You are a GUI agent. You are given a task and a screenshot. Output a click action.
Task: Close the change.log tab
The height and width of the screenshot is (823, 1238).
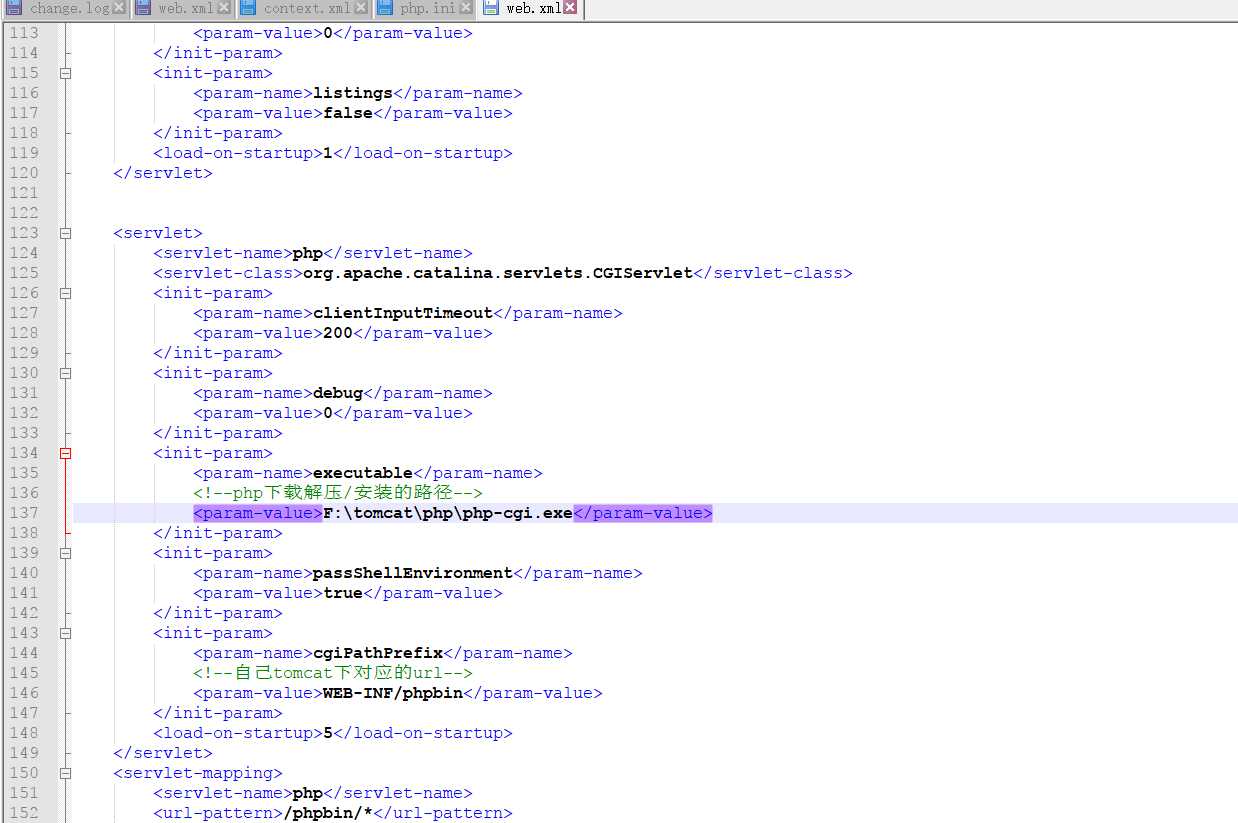[x=119, y=8]
